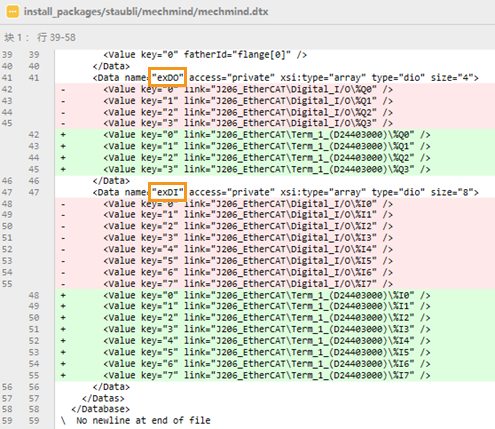
Task: Select the hunk header showing lines 39-58
Action: (x=40, y=37)
